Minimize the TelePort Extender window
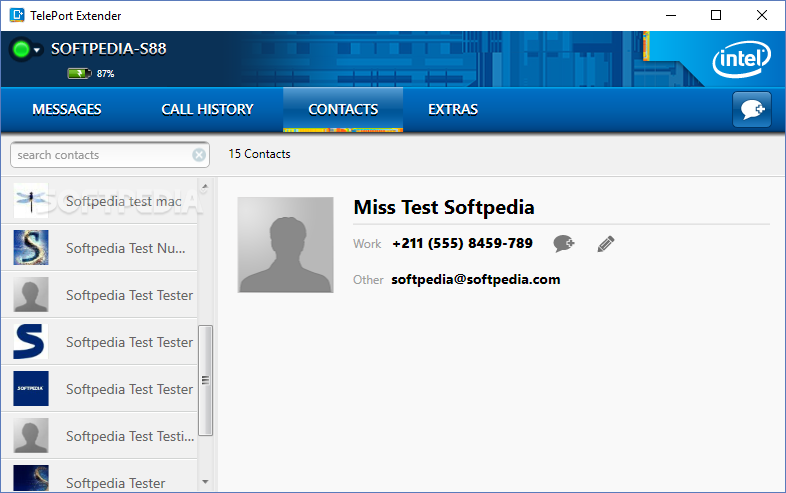Image resolution: width=786 pixels, height=493 pixels. (671, 16)
